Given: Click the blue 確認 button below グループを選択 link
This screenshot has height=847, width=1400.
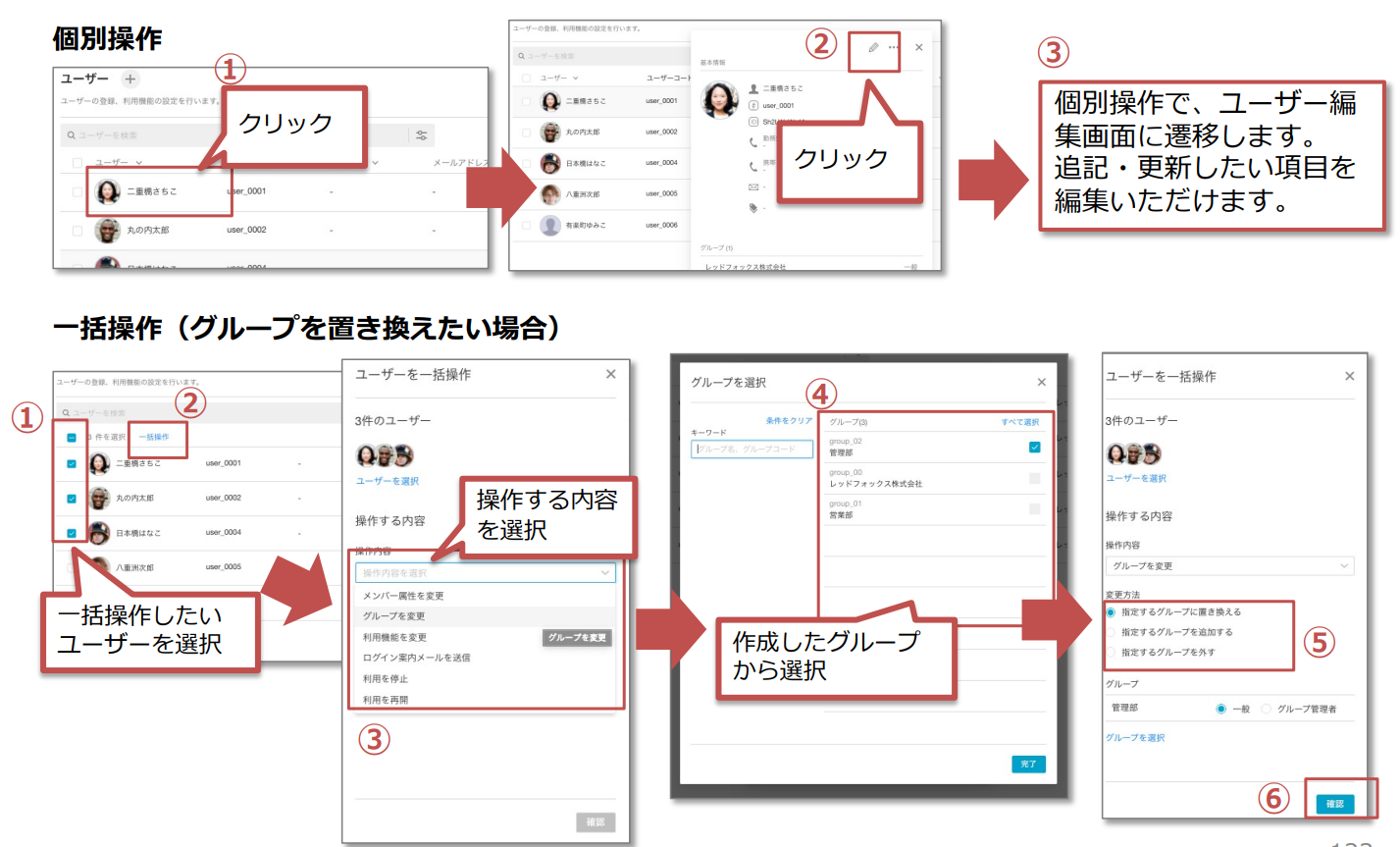Looking at the screenshot, I should (x=1335, y=804).
